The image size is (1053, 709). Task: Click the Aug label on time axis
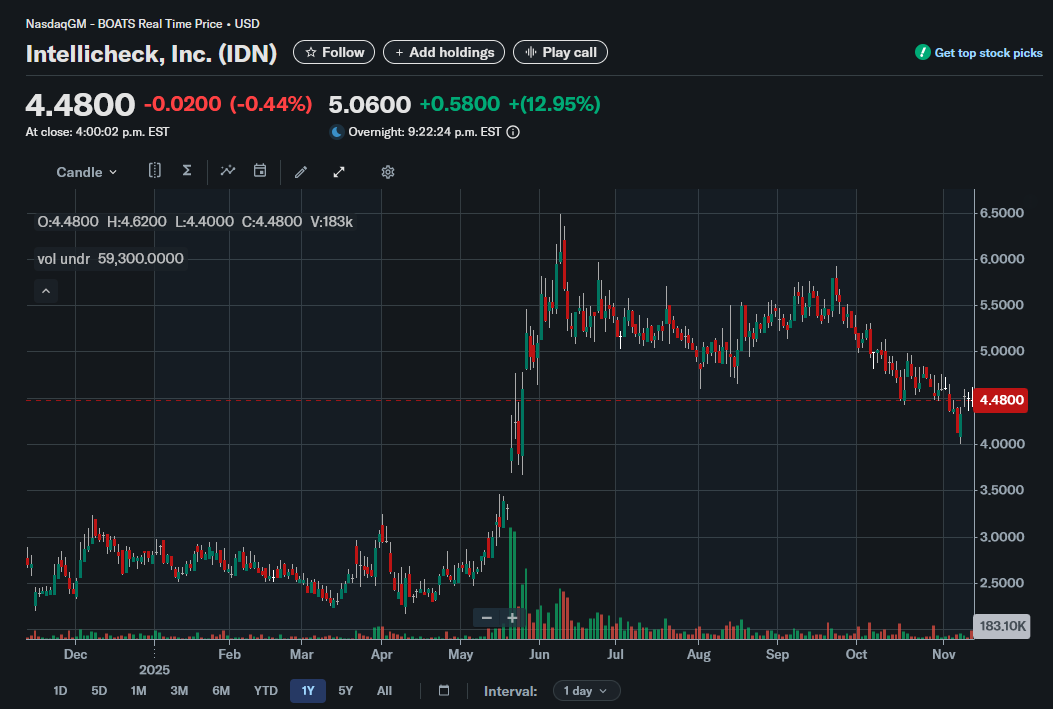[698, 654]
